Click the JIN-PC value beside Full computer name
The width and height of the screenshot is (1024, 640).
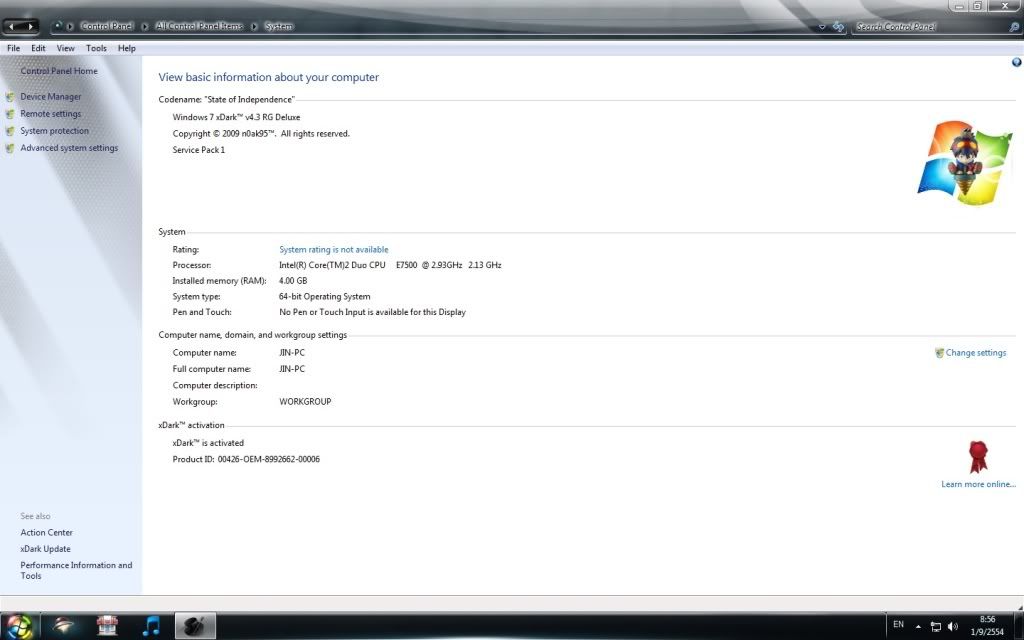(292, 369)
